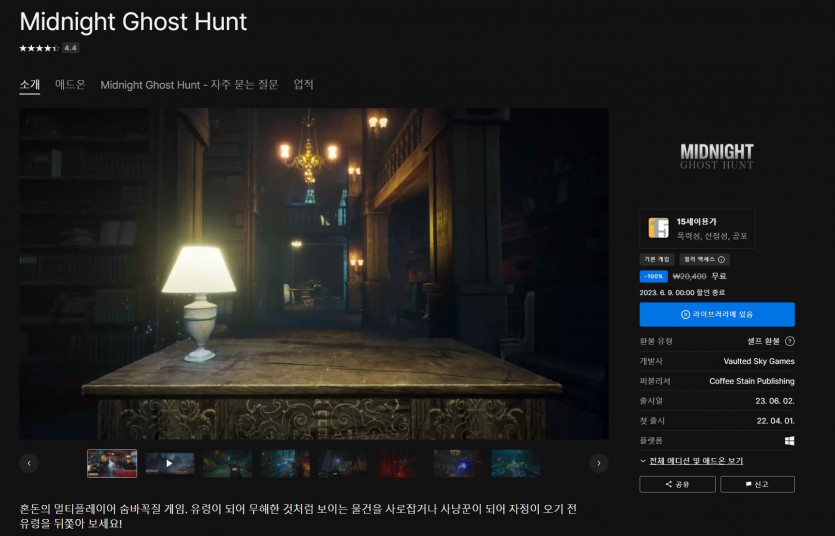The width and height of the screenshot is (835, 536).
Task: Click the 2023. 6. 9. 00:00 할인 종료 text
Action: tap(682, 292)
